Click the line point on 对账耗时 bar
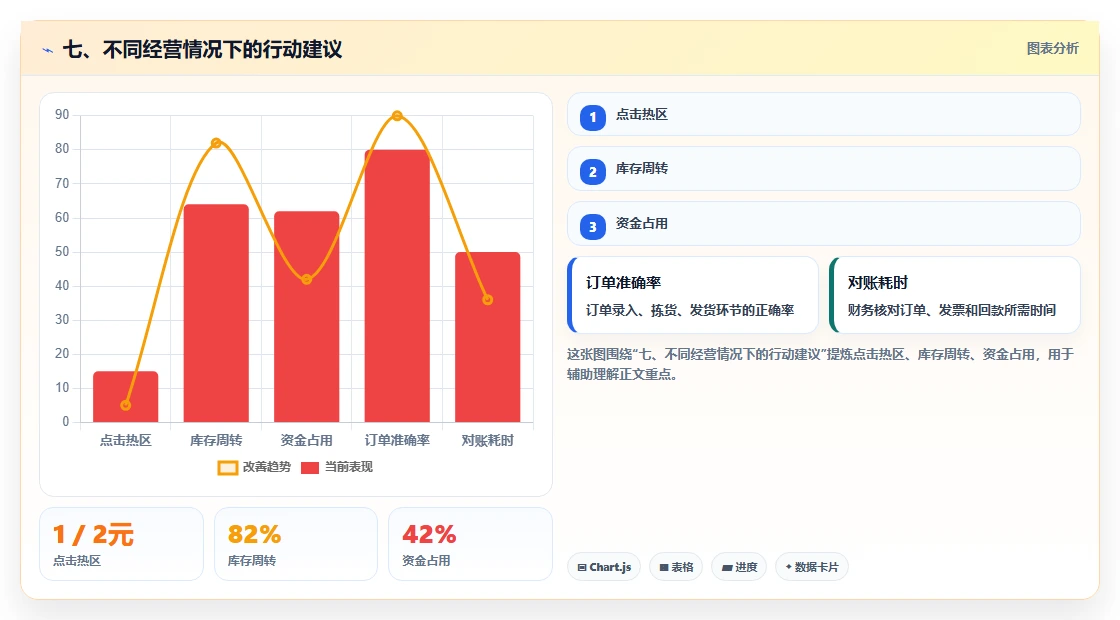This screenshot has width=1120, height=620. pyautogui.click(x=488, y=300)
